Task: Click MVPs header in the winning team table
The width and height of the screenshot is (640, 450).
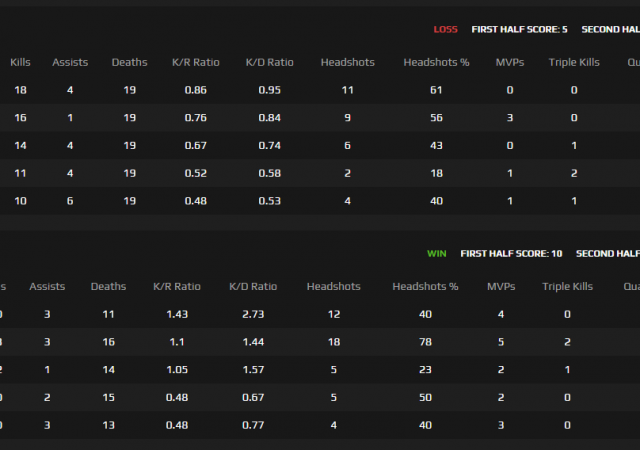Action: pos(501,286)
